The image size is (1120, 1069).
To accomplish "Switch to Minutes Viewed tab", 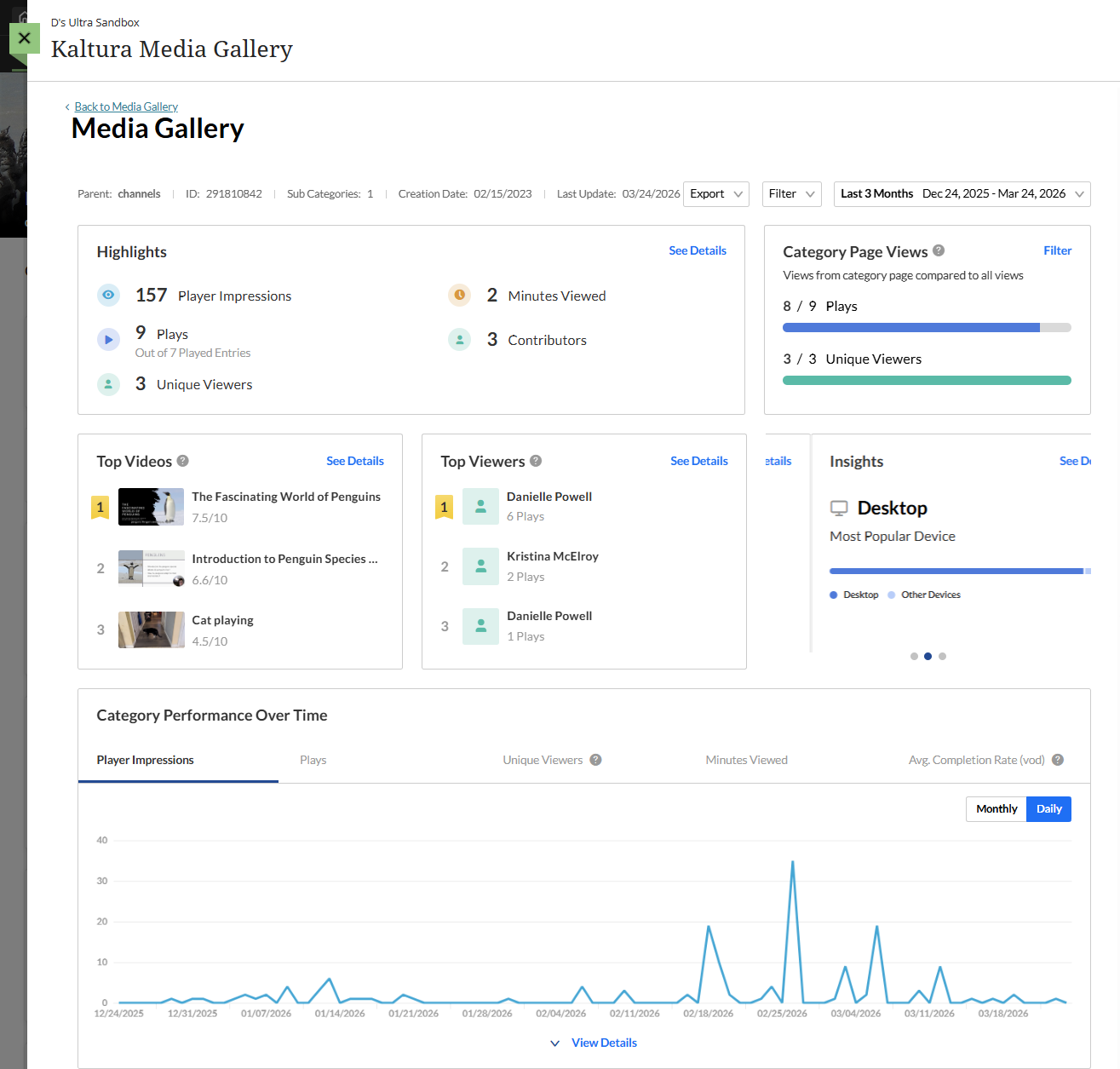I will click(747, 760).
